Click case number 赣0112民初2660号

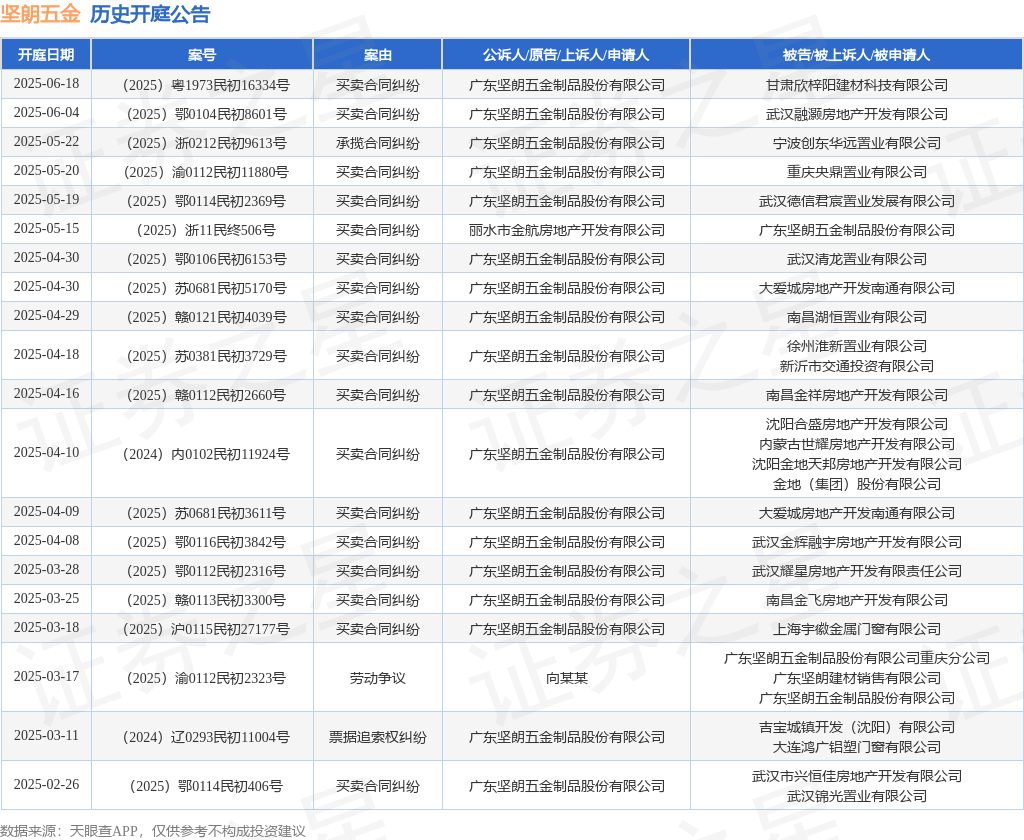tap(206, 395)
